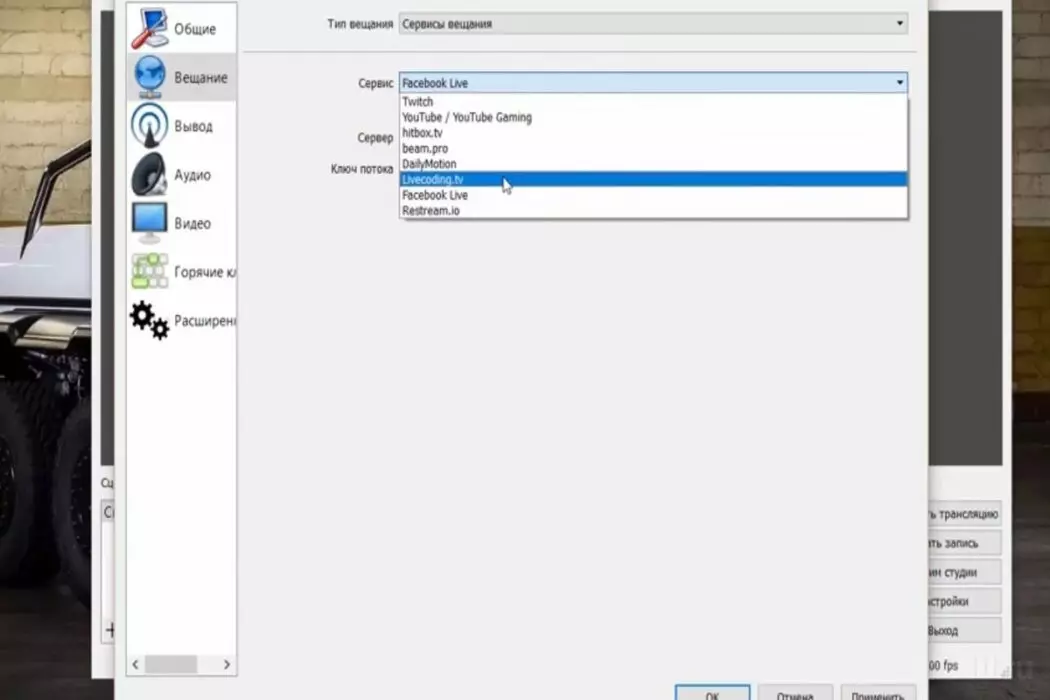
Task: Collapse the Сервис dropdown arrow
Action: [x=899, y=82]
